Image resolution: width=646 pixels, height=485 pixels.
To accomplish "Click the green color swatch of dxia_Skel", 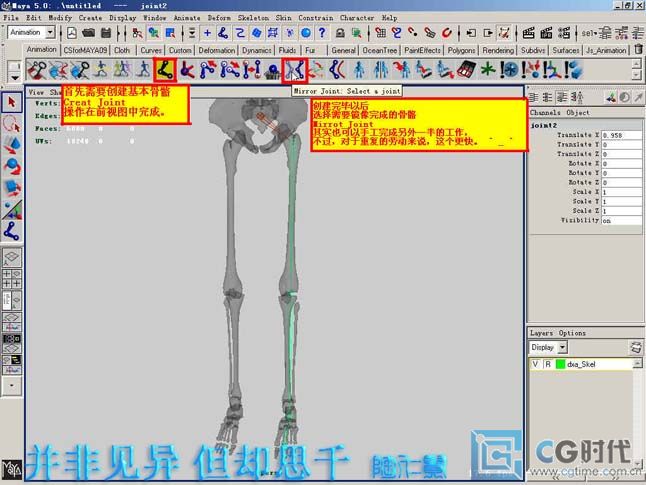I will (560, 364).
